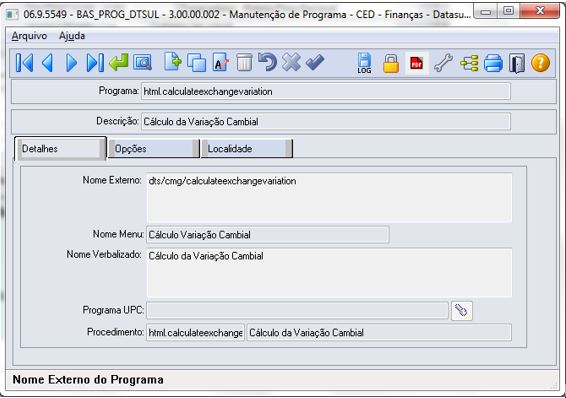Click the window icon in the title bar
Image resolution: width=566 pixels, height=398 pixels.
(12, 14)
